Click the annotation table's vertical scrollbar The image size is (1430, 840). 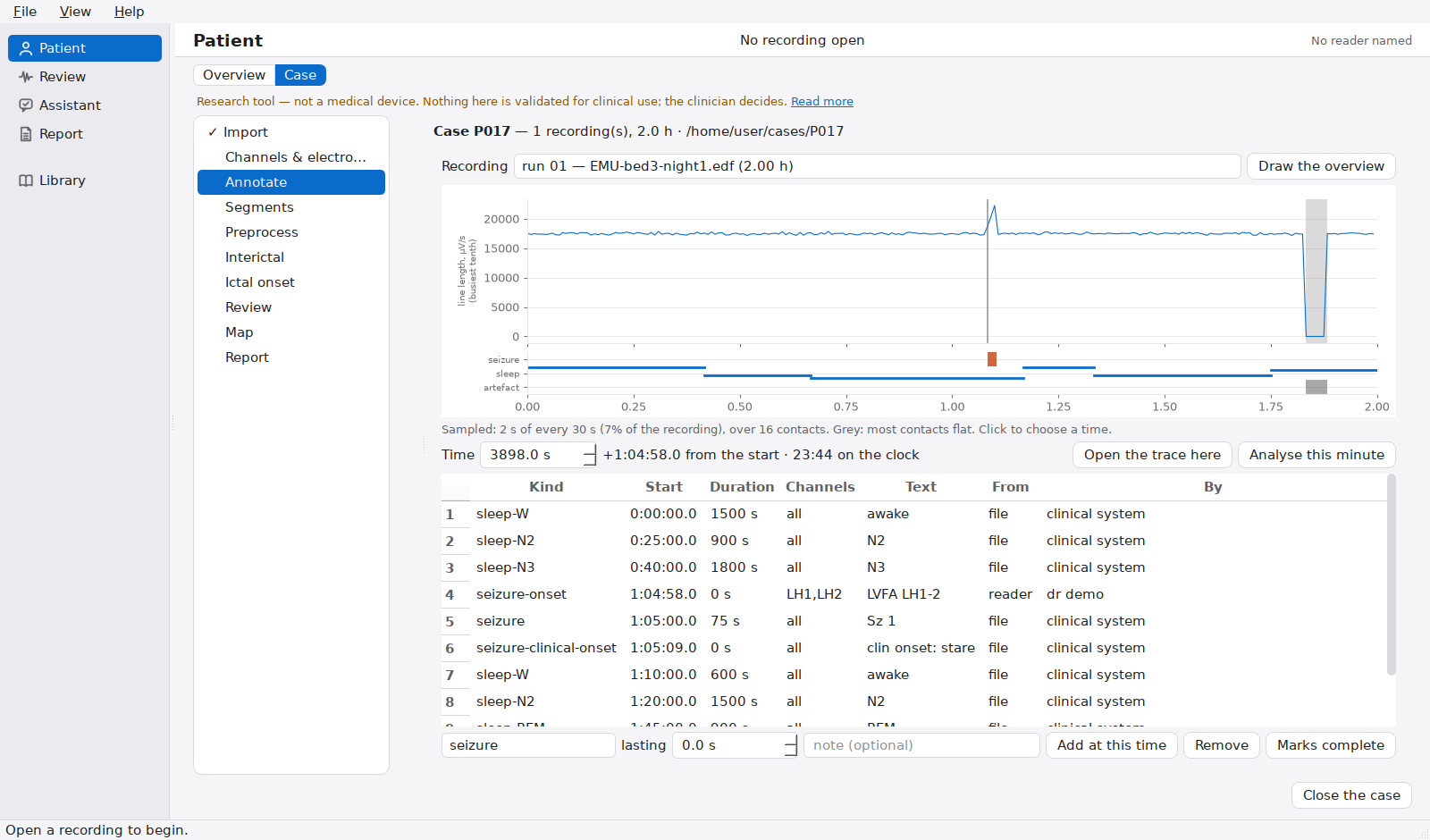(1391, 575)
